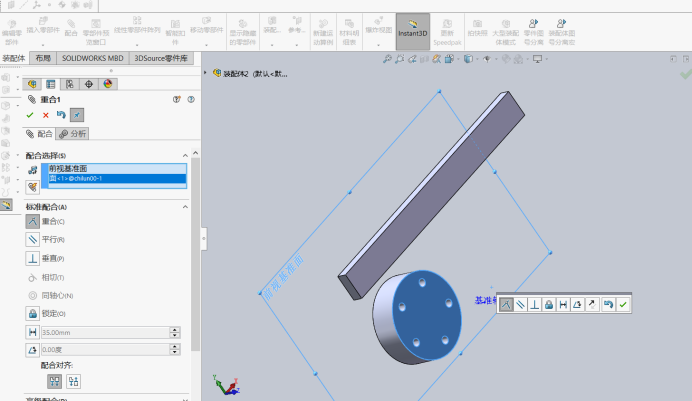Adjust the distance value spinner

click(175, 332)
